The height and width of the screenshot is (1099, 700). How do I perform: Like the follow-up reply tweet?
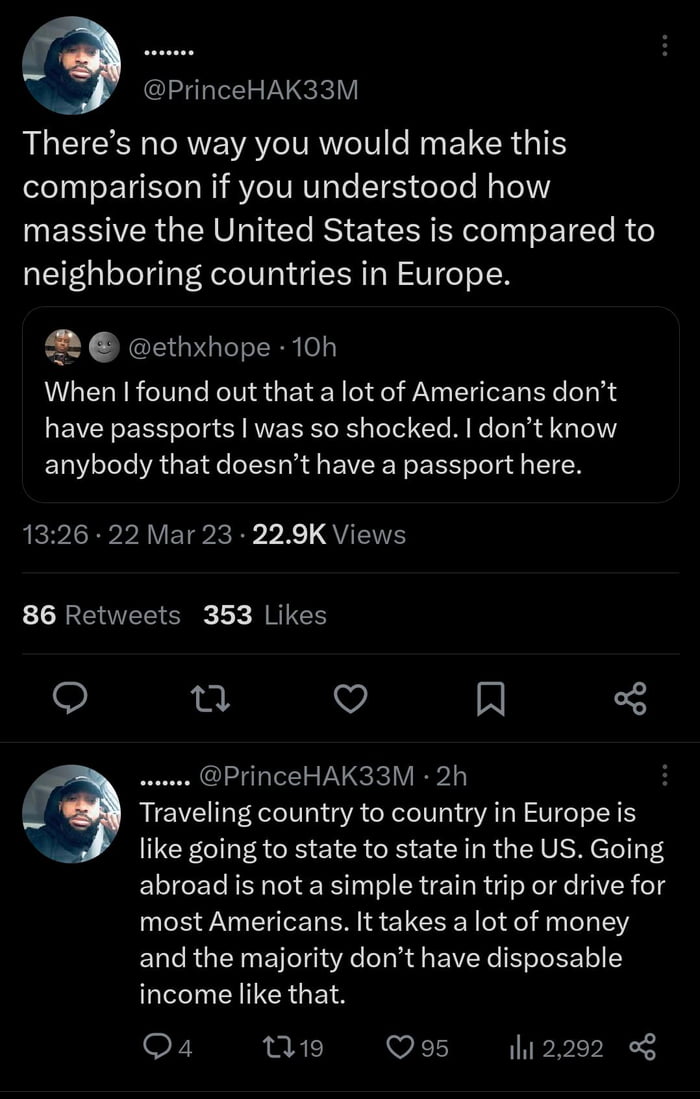[x=399, y=1047]
